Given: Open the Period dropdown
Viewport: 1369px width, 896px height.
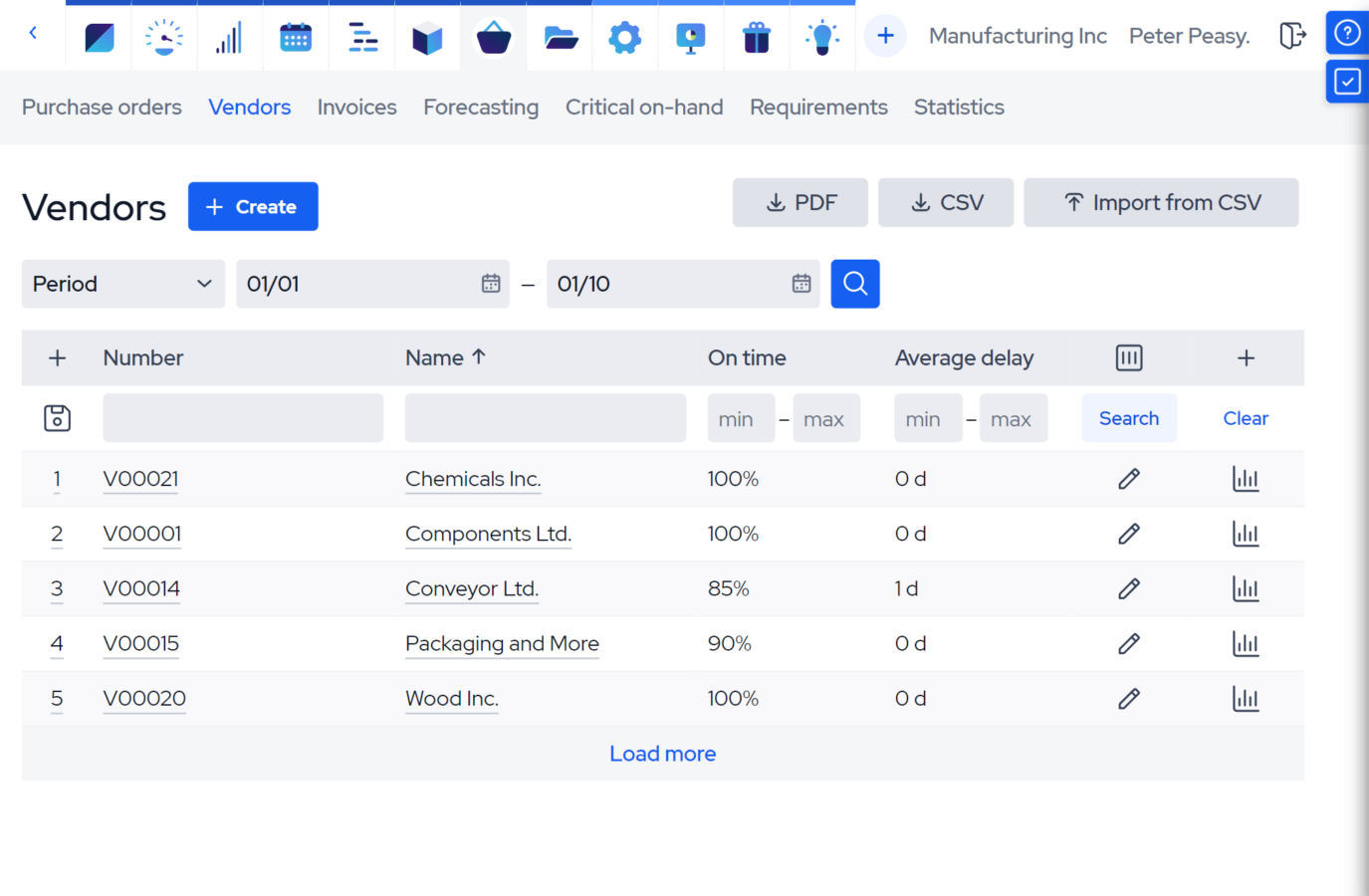Looking at the screenshot, I should click(122, 284).
